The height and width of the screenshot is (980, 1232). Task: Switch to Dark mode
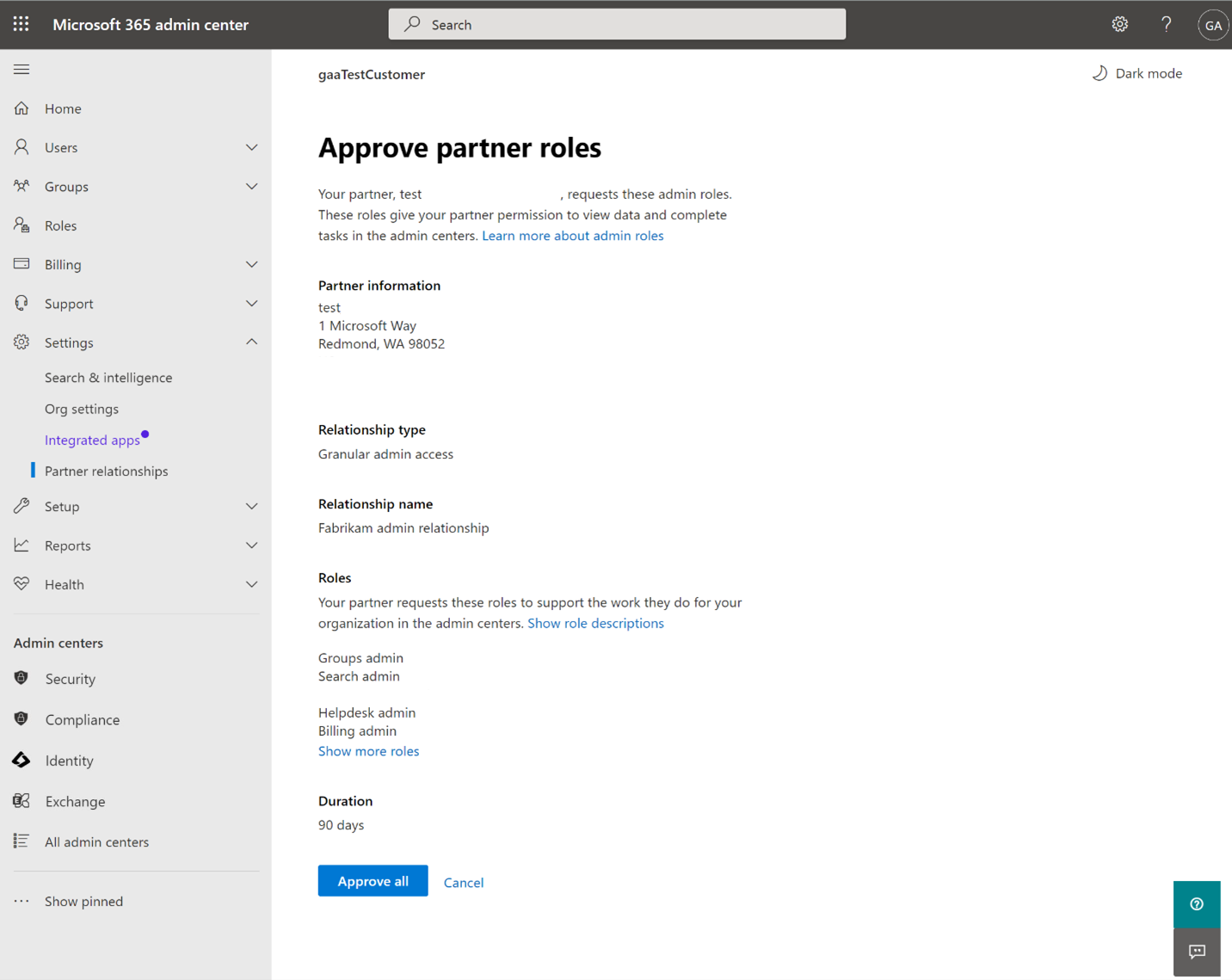pos(1137,73)
